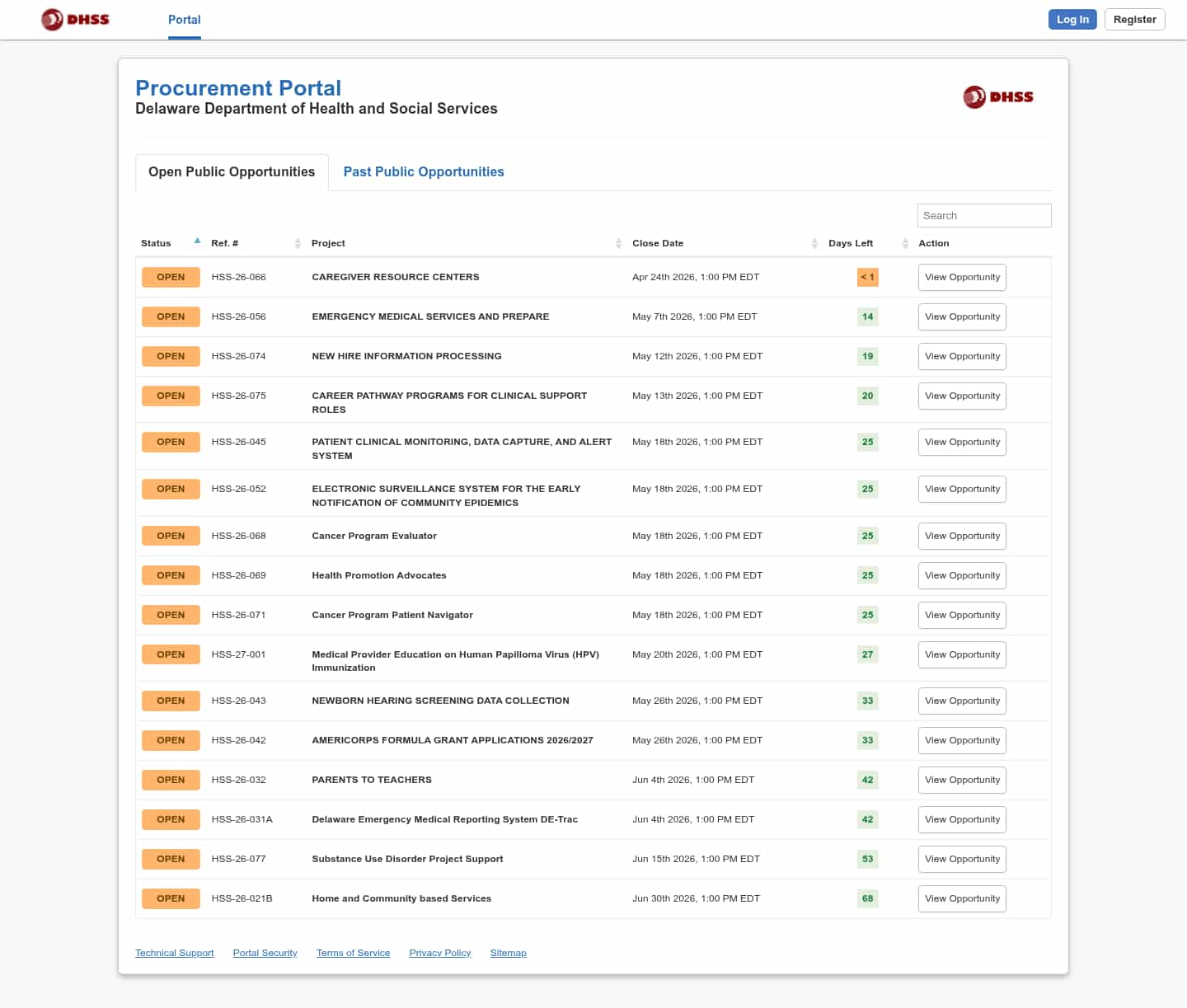Select the Open Public Opportunities tab
Screen dimensions: 1187x1008
click(x=232, y=171)
